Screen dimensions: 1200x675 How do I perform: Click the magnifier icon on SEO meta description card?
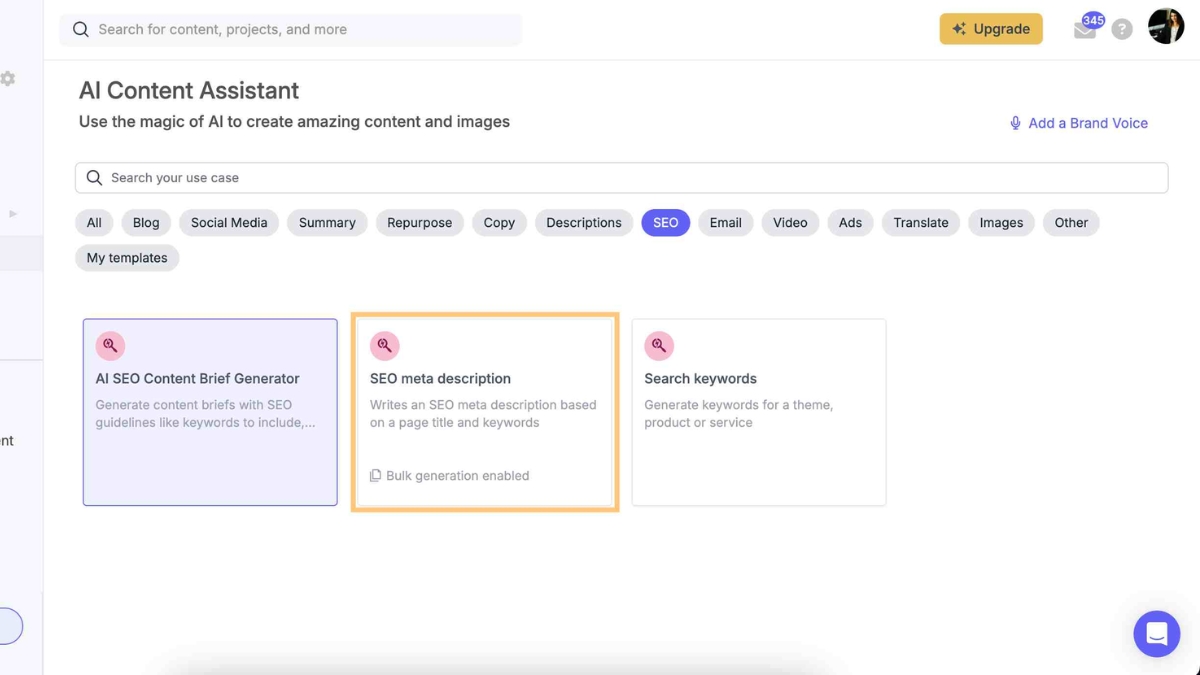point(385,345)
